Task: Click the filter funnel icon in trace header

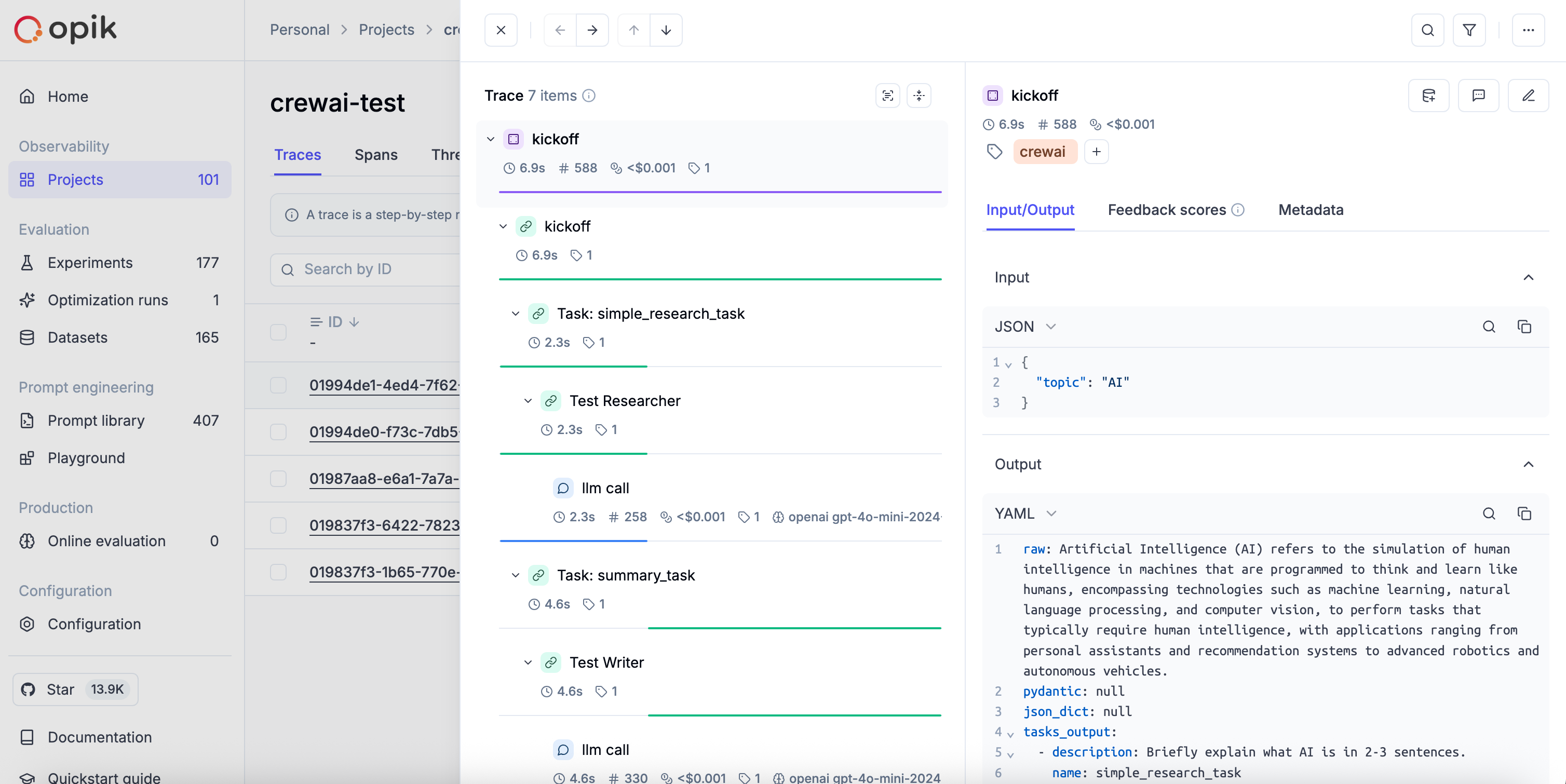Action: click(x=1469, y=30)
